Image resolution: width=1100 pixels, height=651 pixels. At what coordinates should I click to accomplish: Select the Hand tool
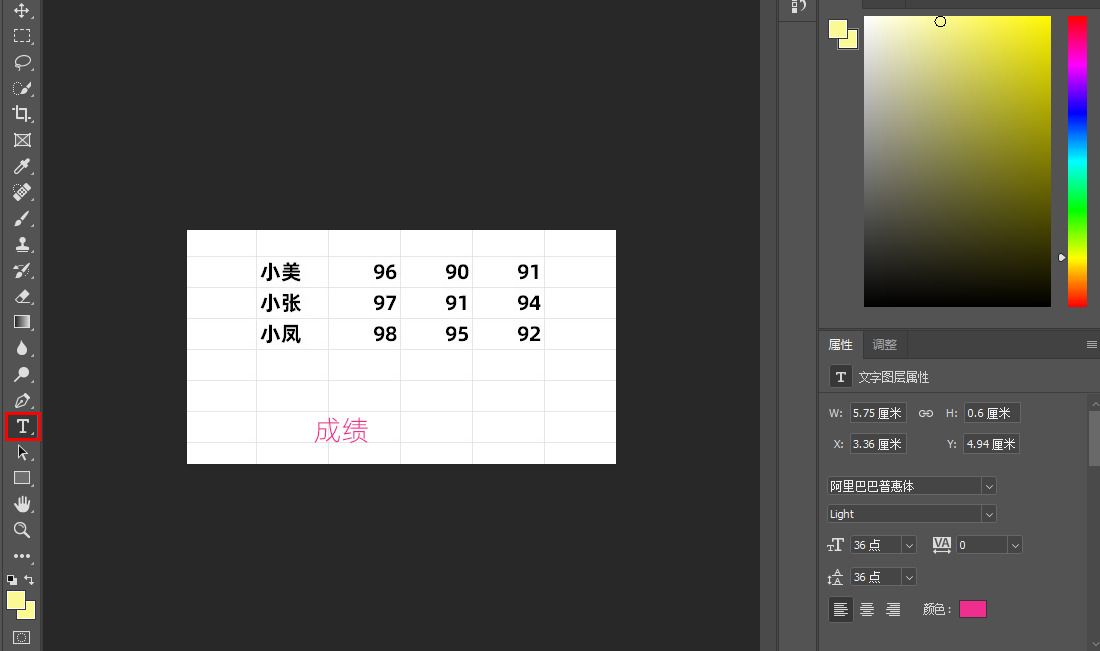point(22,504)
